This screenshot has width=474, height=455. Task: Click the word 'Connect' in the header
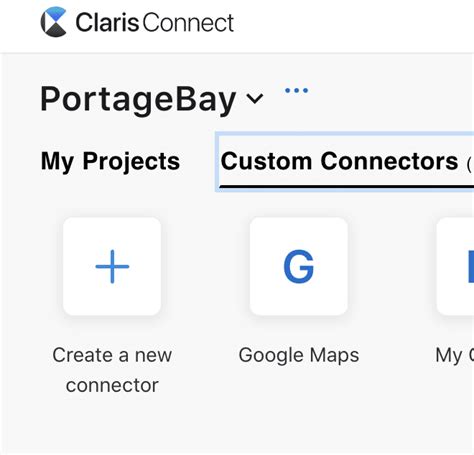point(189,23)
